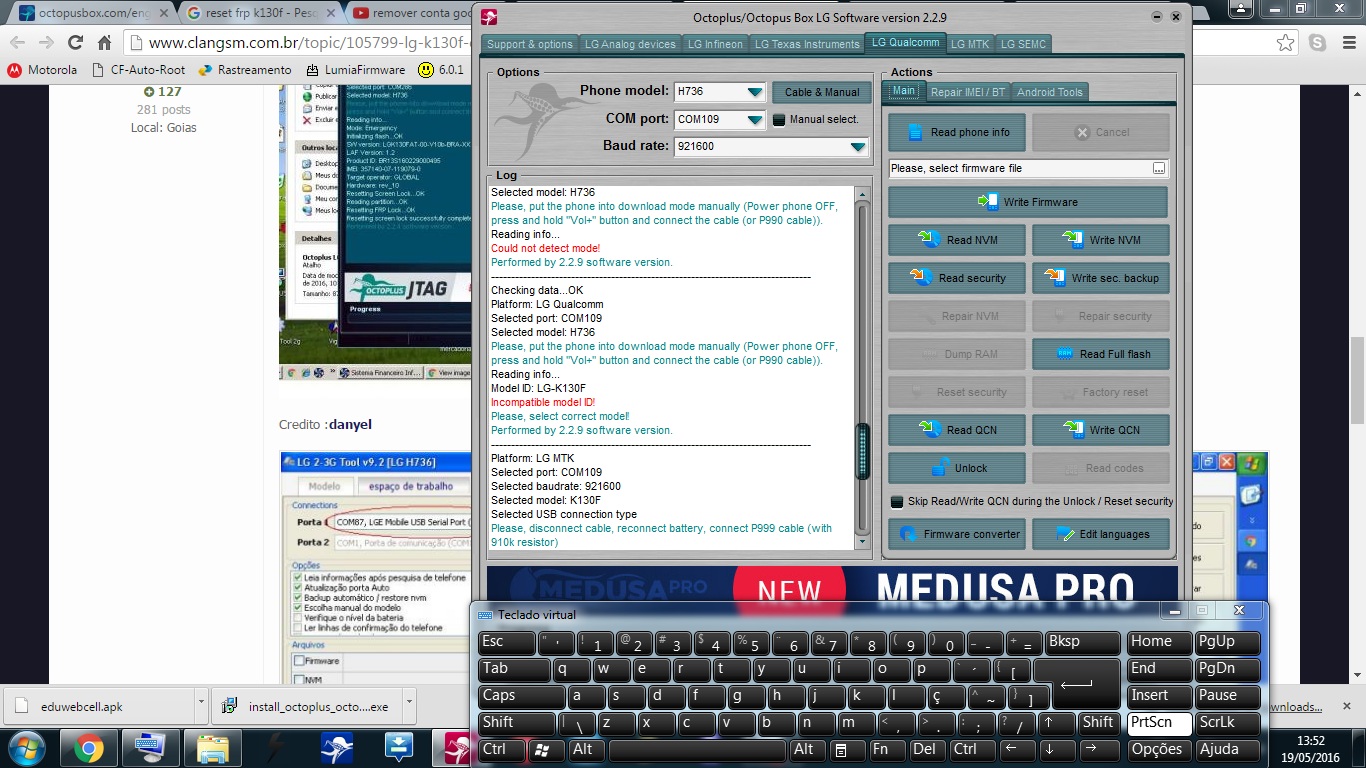The height and width of the screenshot is (768, 1366).
Task: Click browser back arrow
Action: coord(18,43)
